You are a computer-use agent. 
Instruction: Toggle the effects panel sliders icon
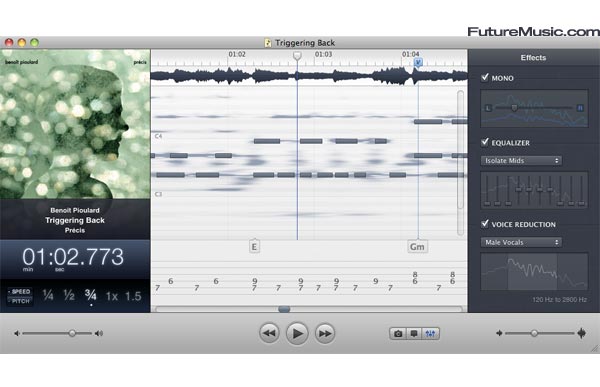point(430,334)
